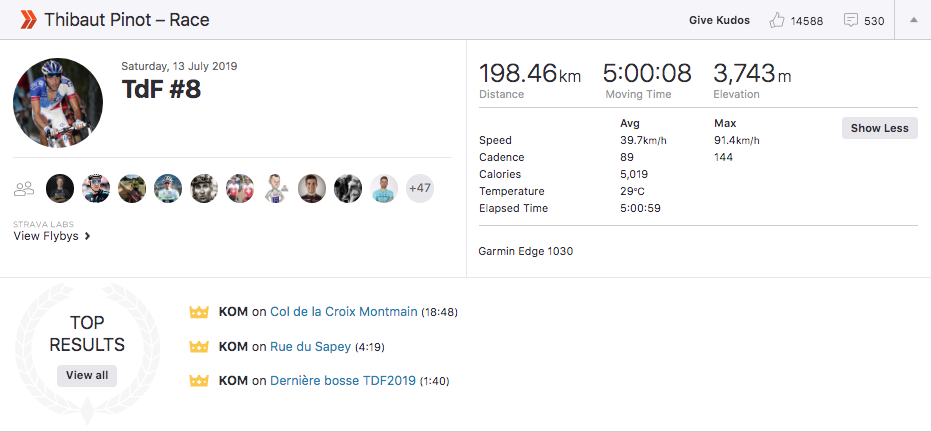Click the 5:00:59 elapsed time value
Screen dimensions: 931x432
coord(640,208)
